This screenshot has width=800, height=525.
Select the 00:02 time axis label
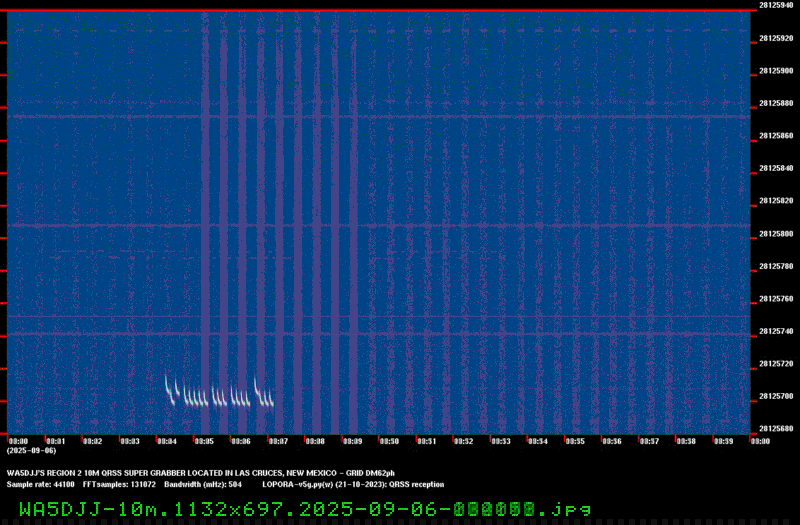(x=93, y=441)
